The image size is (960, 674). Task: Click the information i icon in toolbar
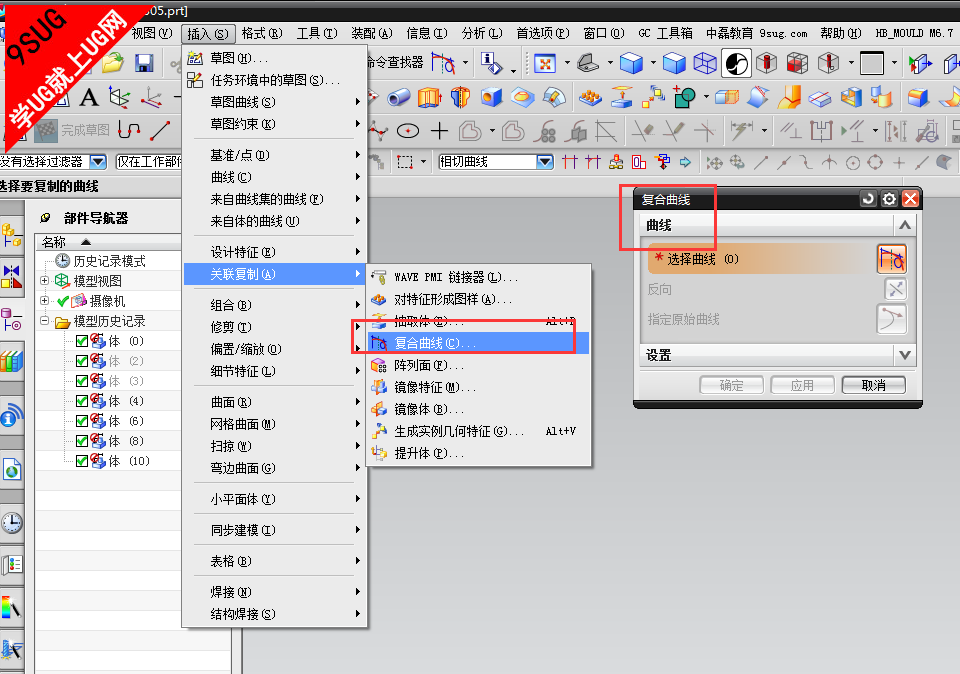tap(491, 63)
